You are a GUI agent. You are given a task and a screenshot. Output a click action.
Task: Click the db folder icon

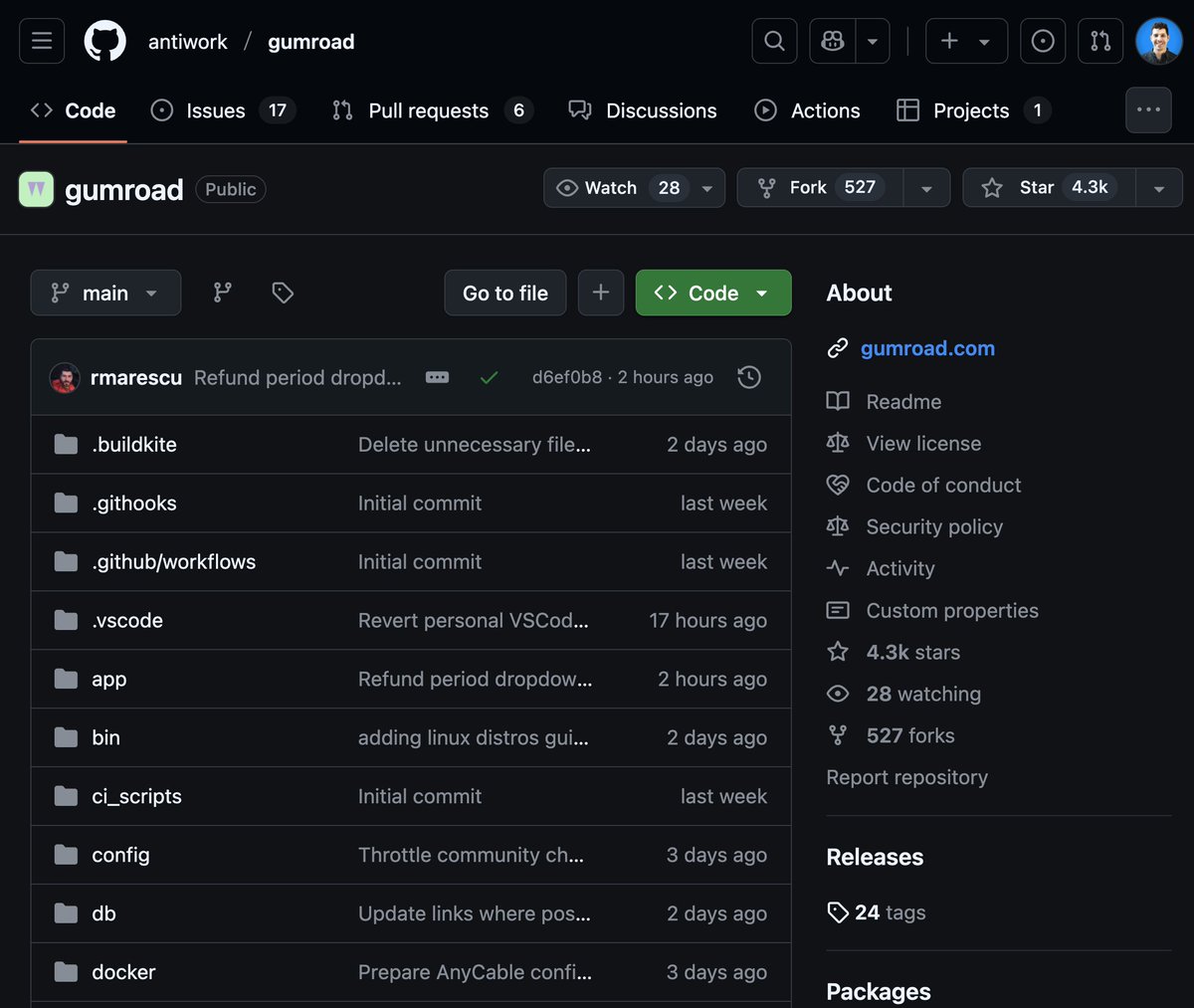66,913
